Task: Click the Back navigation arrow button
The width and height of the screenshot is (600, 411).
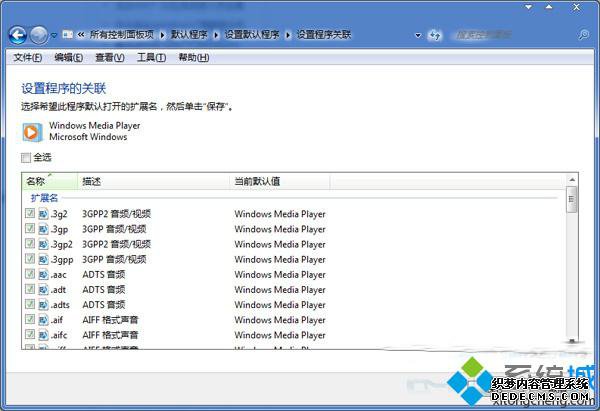Action: pos(18,35)
